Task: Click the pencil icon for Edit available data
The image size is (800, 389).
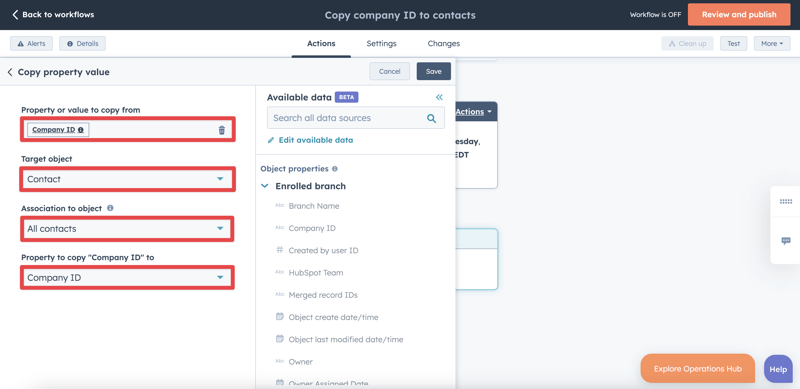Action: [x=271, y=140]
